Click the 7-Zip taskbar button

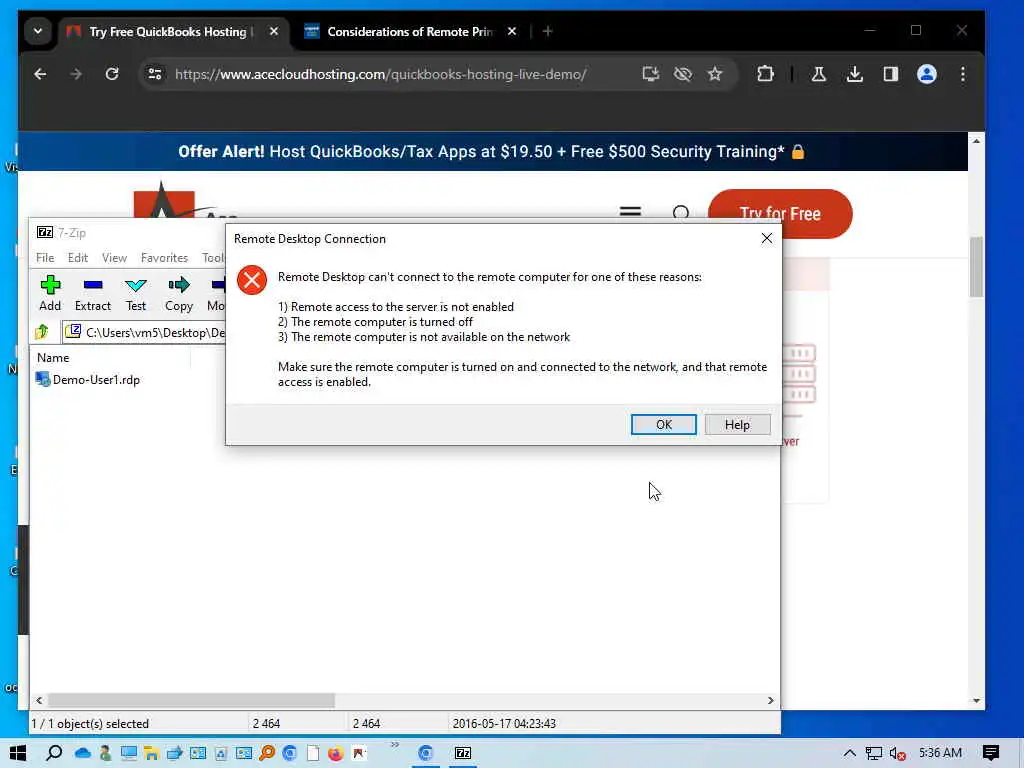[462, 753]
